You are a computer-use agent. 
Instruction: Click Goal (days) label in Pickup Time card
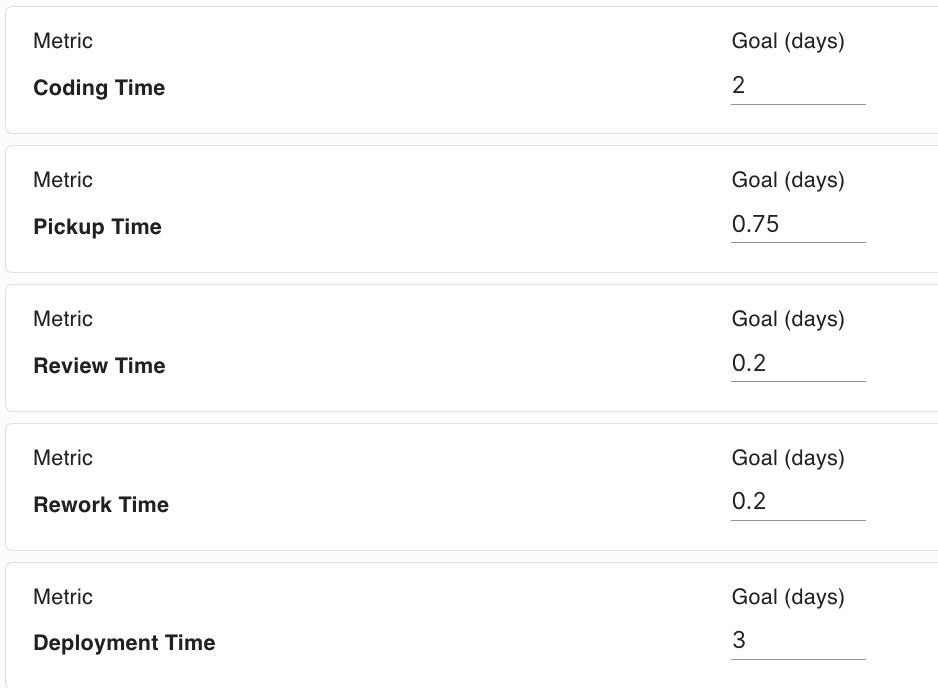click(788, 180)
